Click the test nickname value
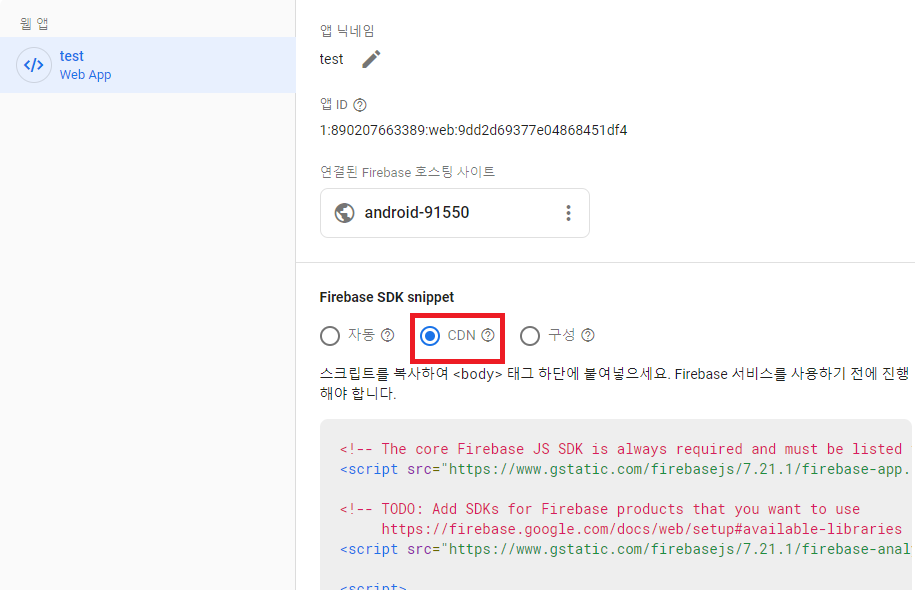The image size is (915, 594). coord(331,60)
